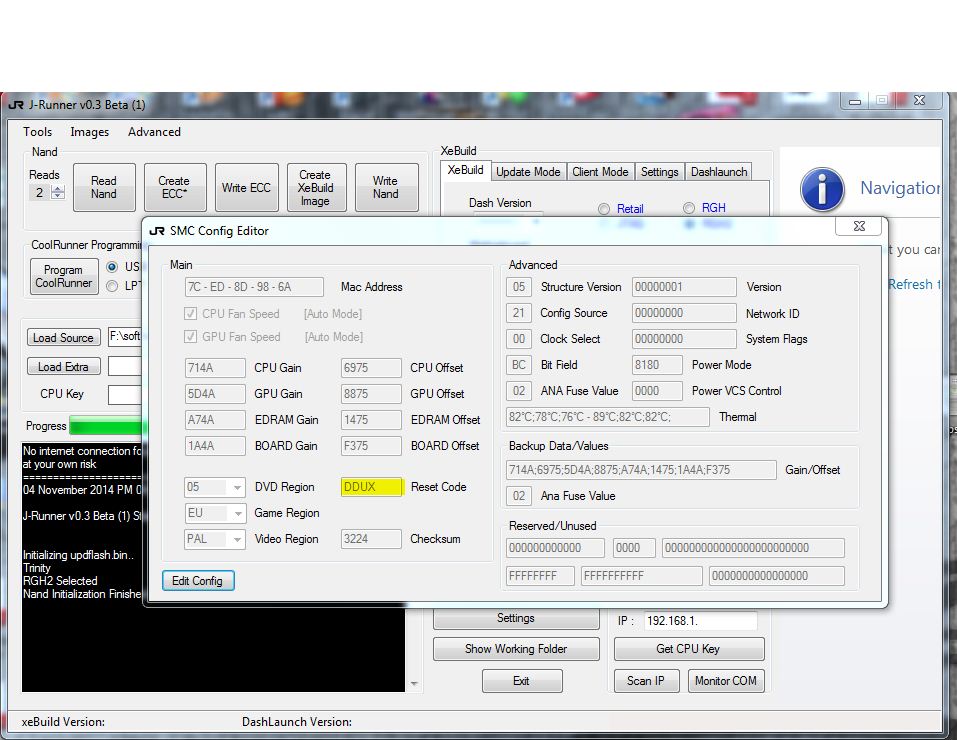Click the Refresh link in Navigation panel
Image resolution: width=957 pixels, height=740 pixels.
(x=914, y=285)
